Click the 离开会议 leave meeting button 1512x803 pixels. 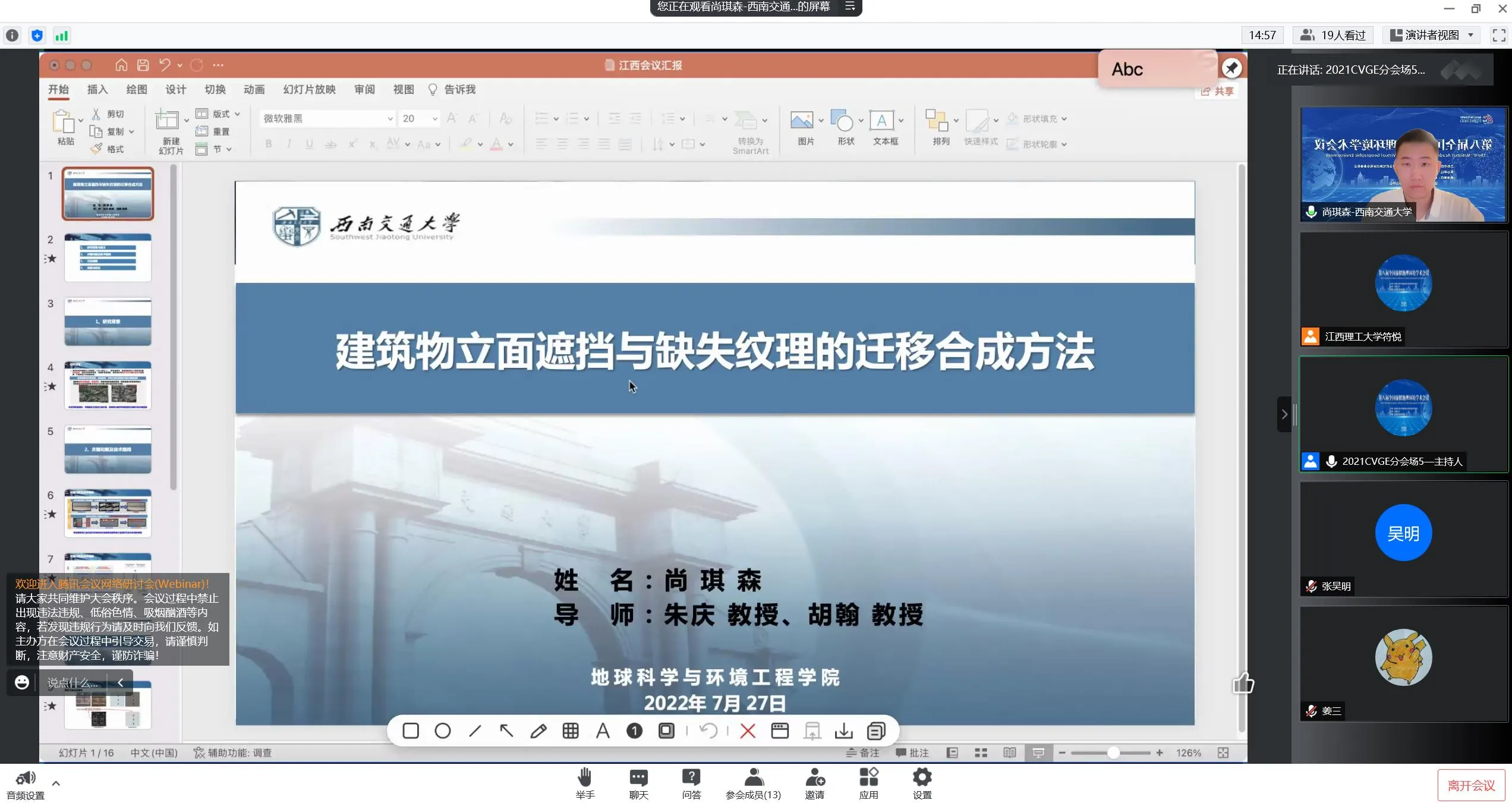point(1471,785)
